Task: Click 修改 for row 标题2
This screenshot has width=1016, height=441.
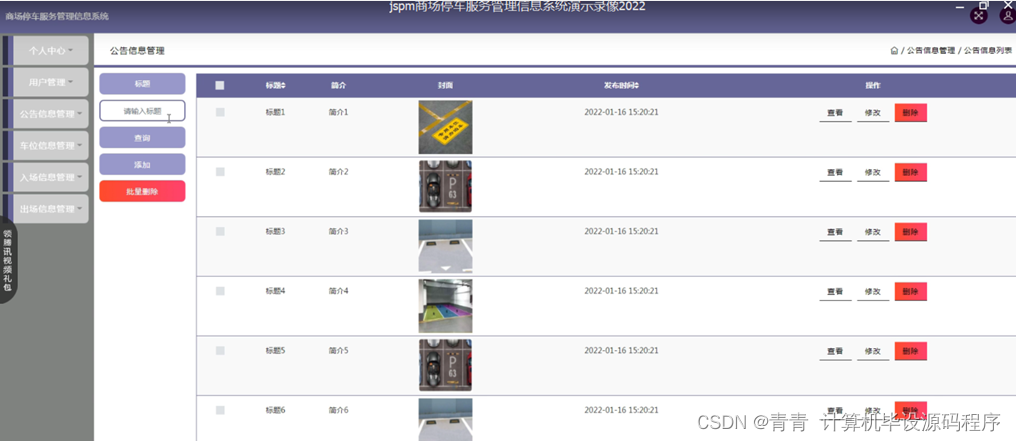Action: coord(873,172)
